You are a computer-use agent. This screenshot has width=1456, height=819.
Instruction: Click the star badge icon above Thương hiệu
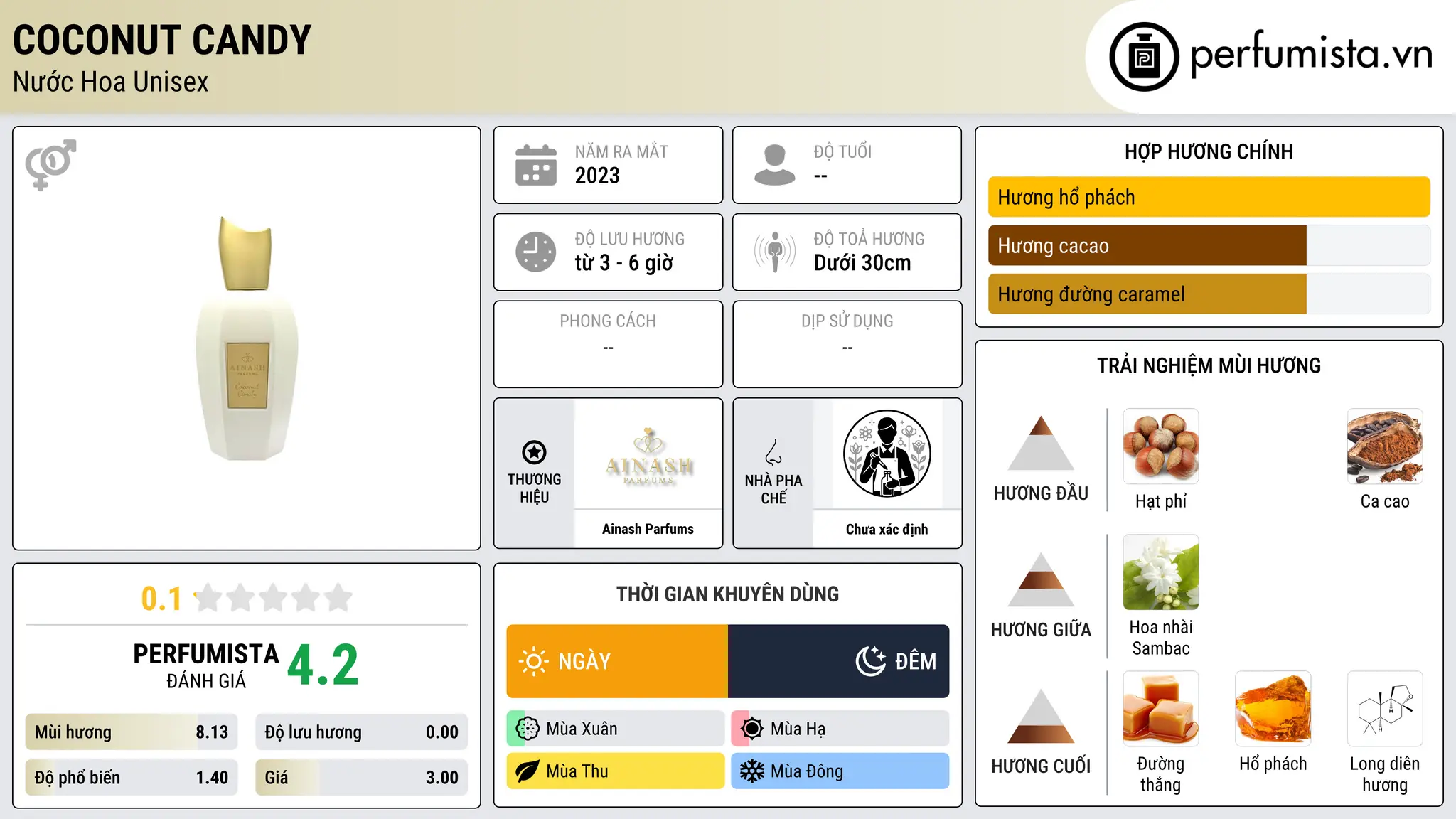(534, 452)
